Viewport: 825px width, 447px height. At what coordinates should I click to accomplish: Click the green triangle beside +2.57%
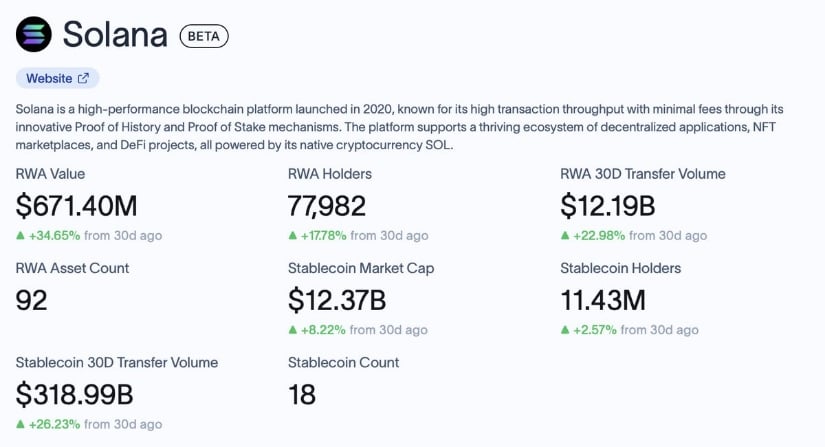[565, 330]
